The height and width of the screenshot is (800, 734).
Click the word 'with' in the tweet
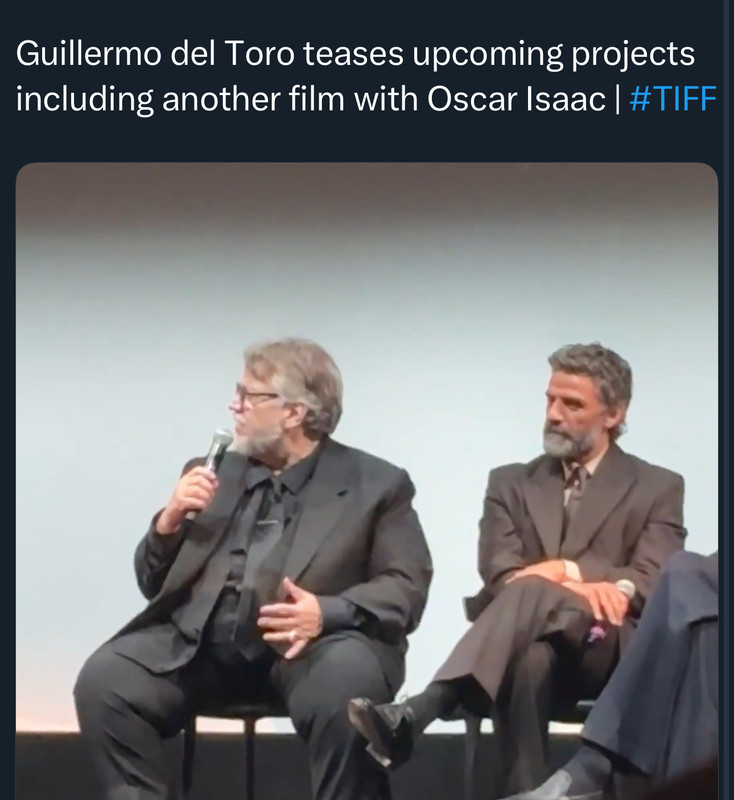pyautogui.click(x=386, y=98)
